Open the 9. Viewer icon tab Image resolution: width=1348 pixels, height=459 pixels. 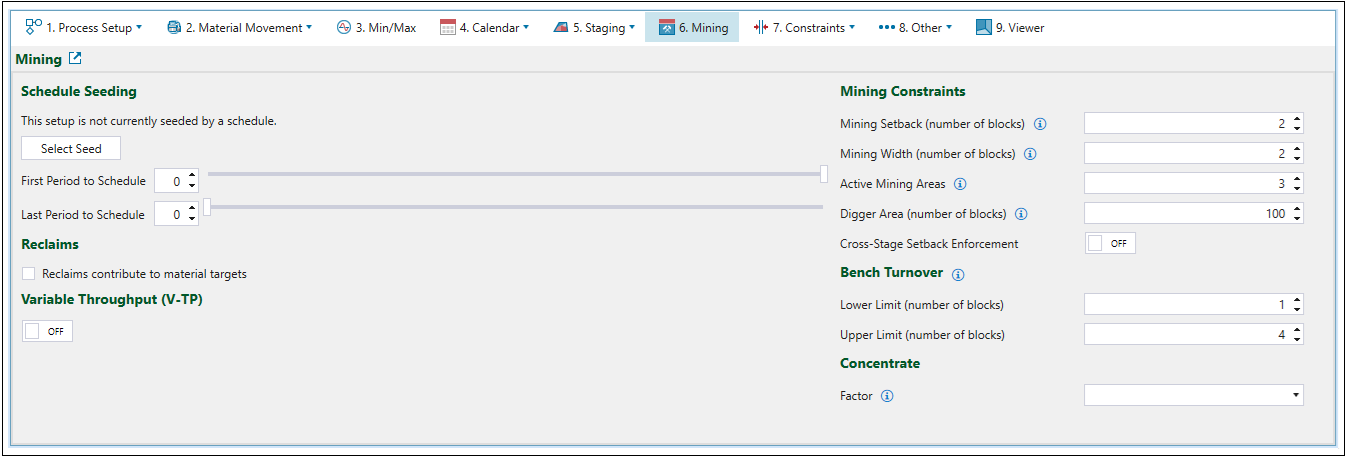click(1010, 28)
